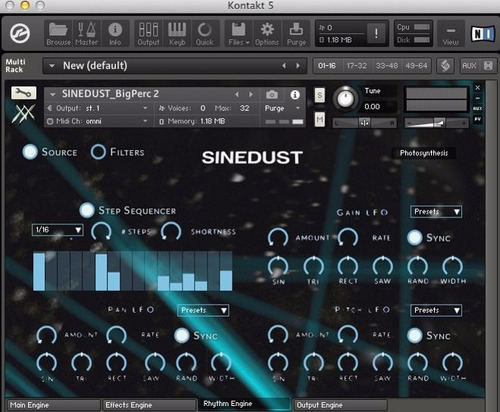This screenshot has width=500, height=412.
Task: Open the Quick load browser
Action: (x=205, y=34)
